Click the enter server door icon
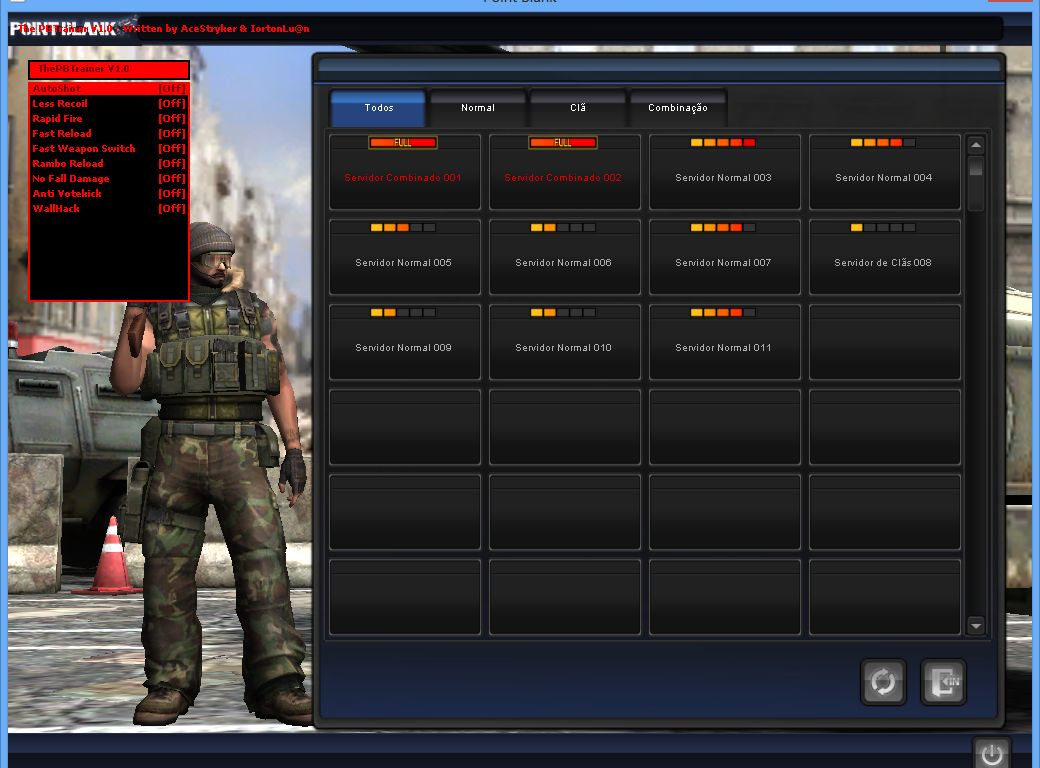Viewport: 1040px width, 768px height. pyautogui.click(x=943, y=681)
